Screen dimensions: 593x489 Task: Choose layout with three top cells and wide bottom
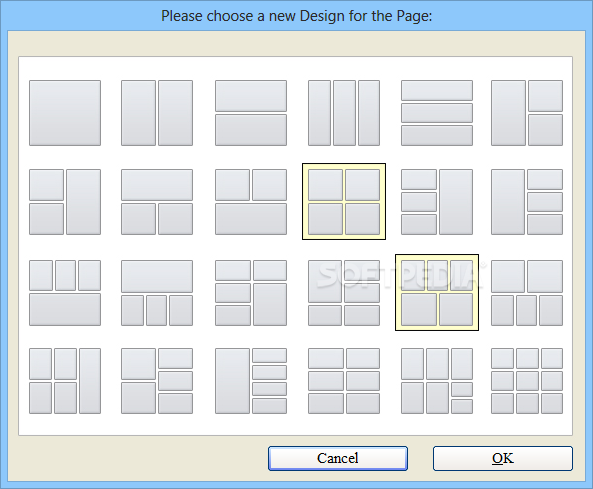click(65, 292)
